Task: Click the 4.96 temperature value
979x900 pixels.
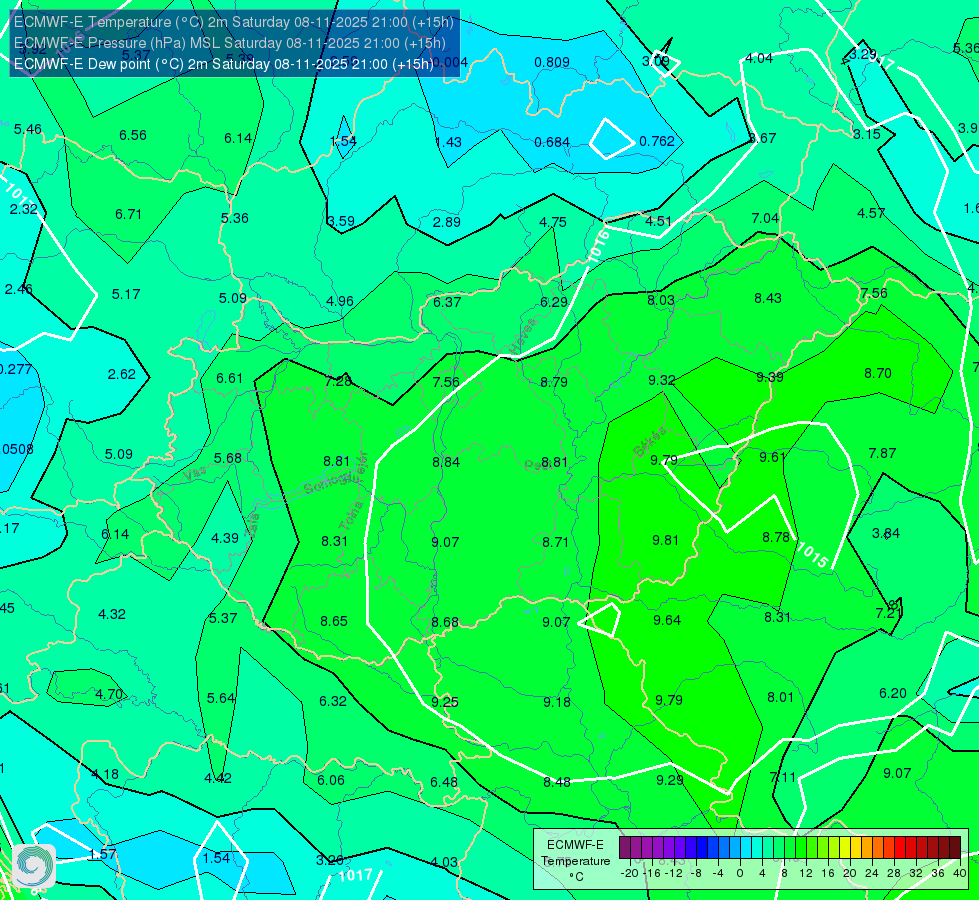Action: (340, 302)
